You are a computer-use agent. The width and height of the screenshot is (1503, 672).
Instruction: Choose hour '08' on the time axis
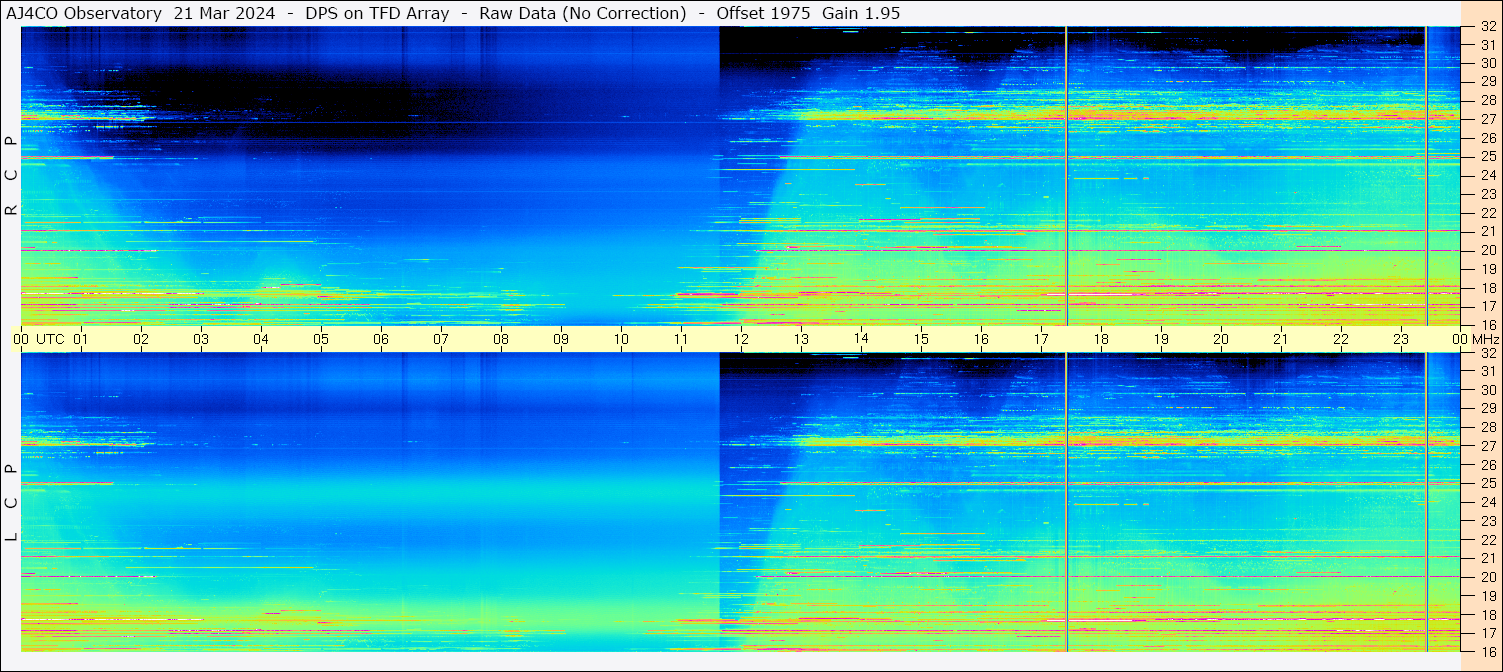(501, 339)
